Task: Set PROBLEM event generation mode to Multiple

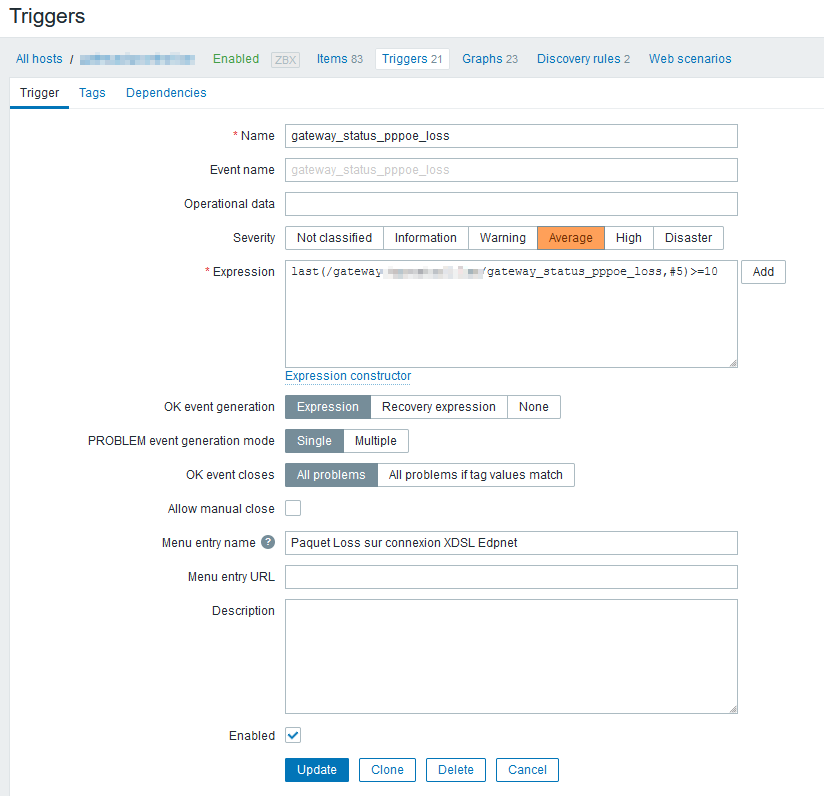Action: click(x=375, y=441)
